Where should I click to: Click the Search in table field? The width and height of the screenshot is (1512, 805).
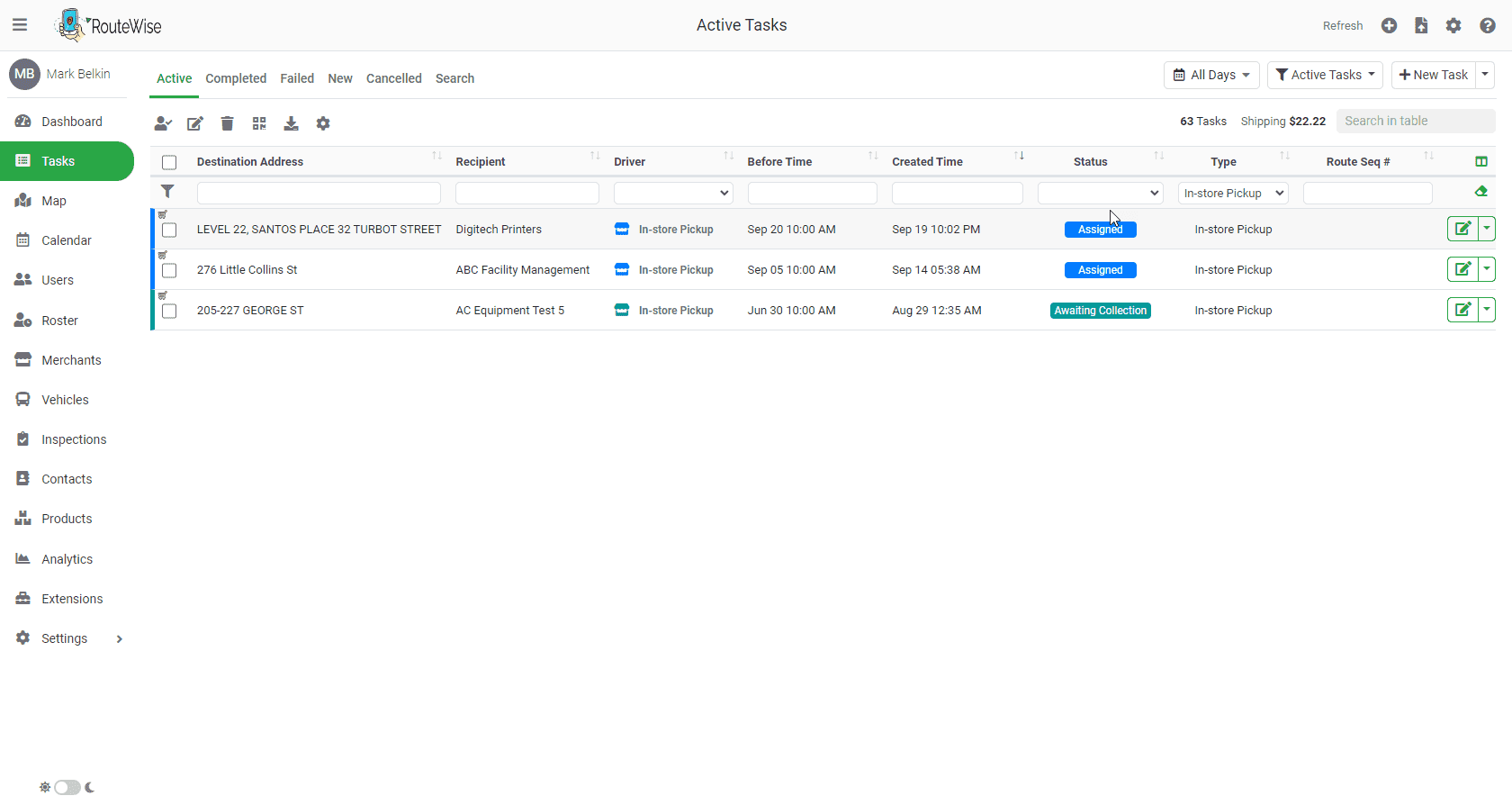click(x=1415, y=121)
